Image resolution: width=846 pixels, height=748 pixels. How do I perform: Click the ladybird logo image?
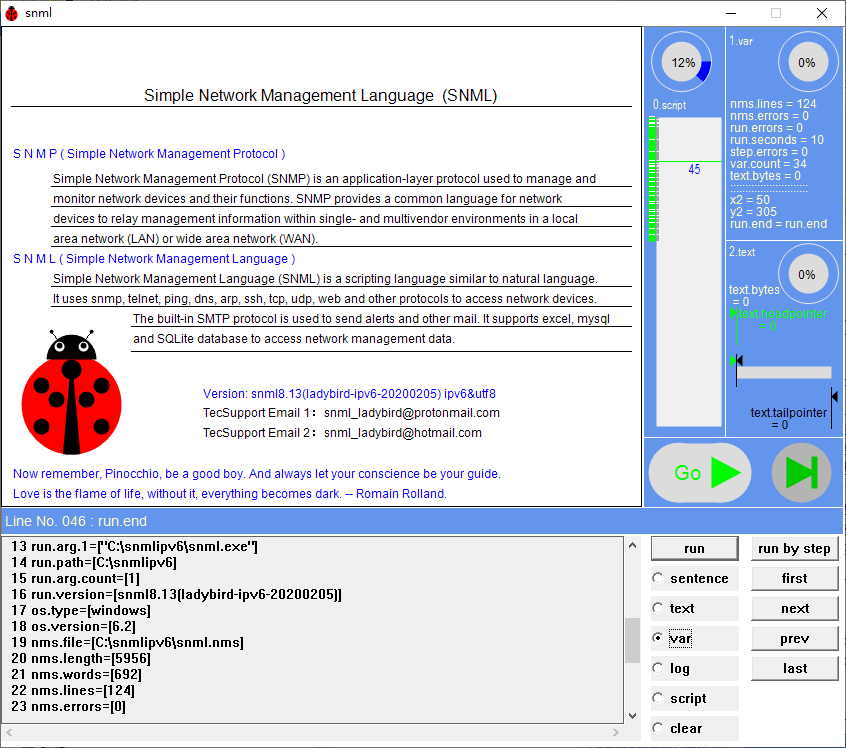(71, 401)
